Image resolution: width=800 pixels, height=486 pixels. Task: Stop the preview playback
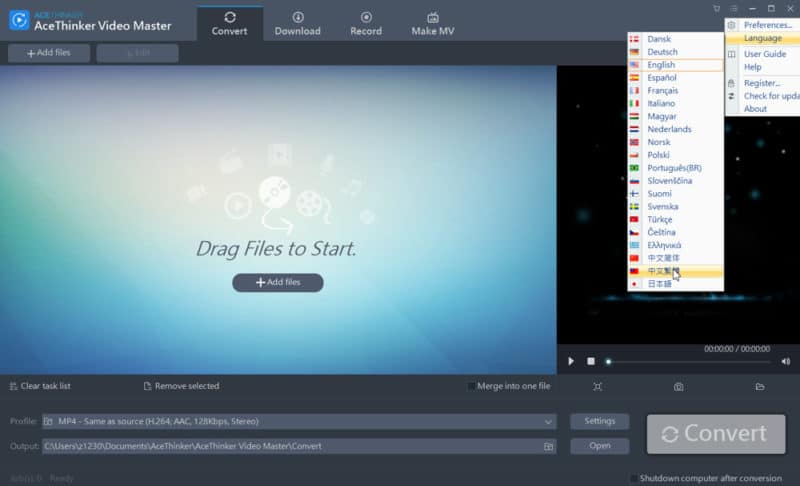(591, 361)
